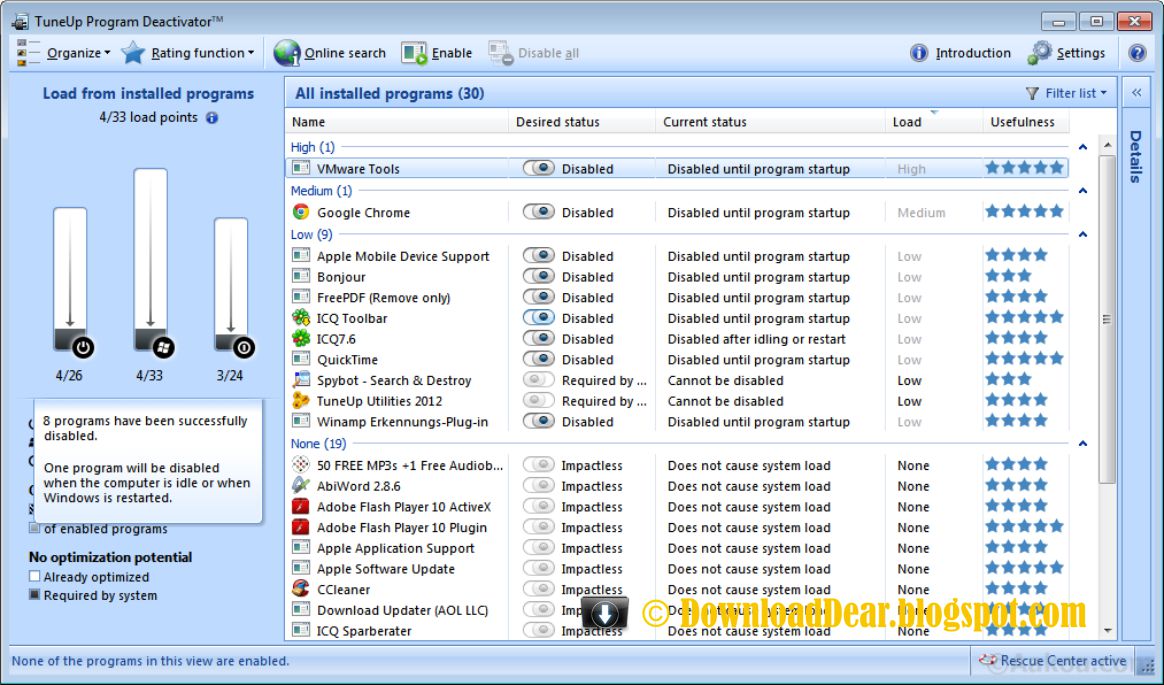
Task: Check the Already optimized checkbox
Action: (x=34, y=576)
